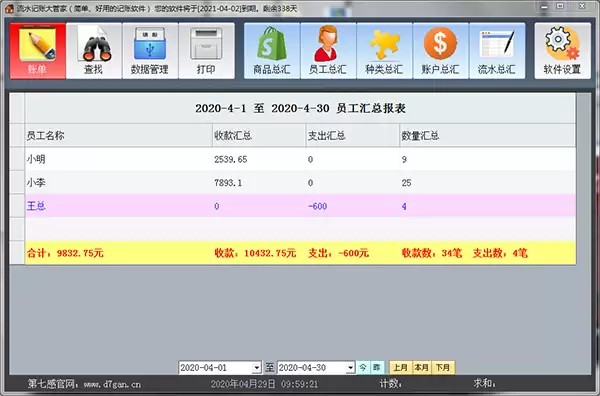Click the 今 today button
Screen dimensions: 600x396
pyautogui.click(x=363, y=368)
